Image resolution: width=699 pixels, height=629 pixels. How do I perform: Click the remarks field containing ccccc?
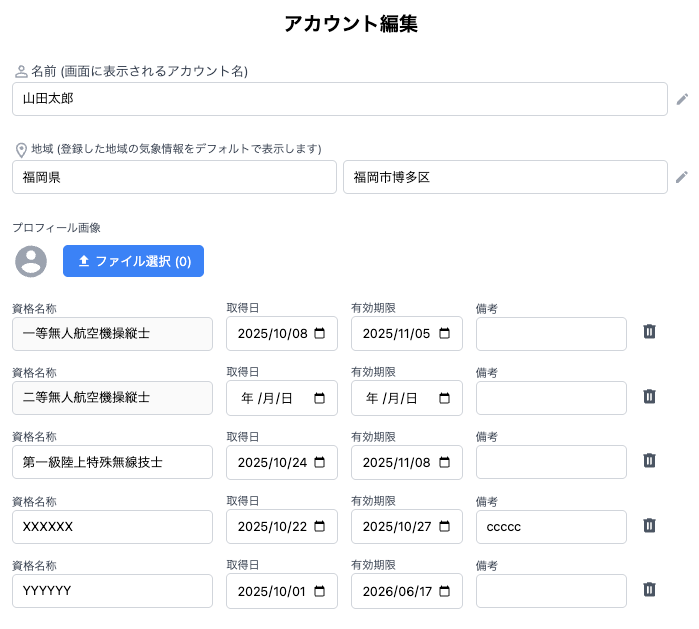tap(551, 527)
